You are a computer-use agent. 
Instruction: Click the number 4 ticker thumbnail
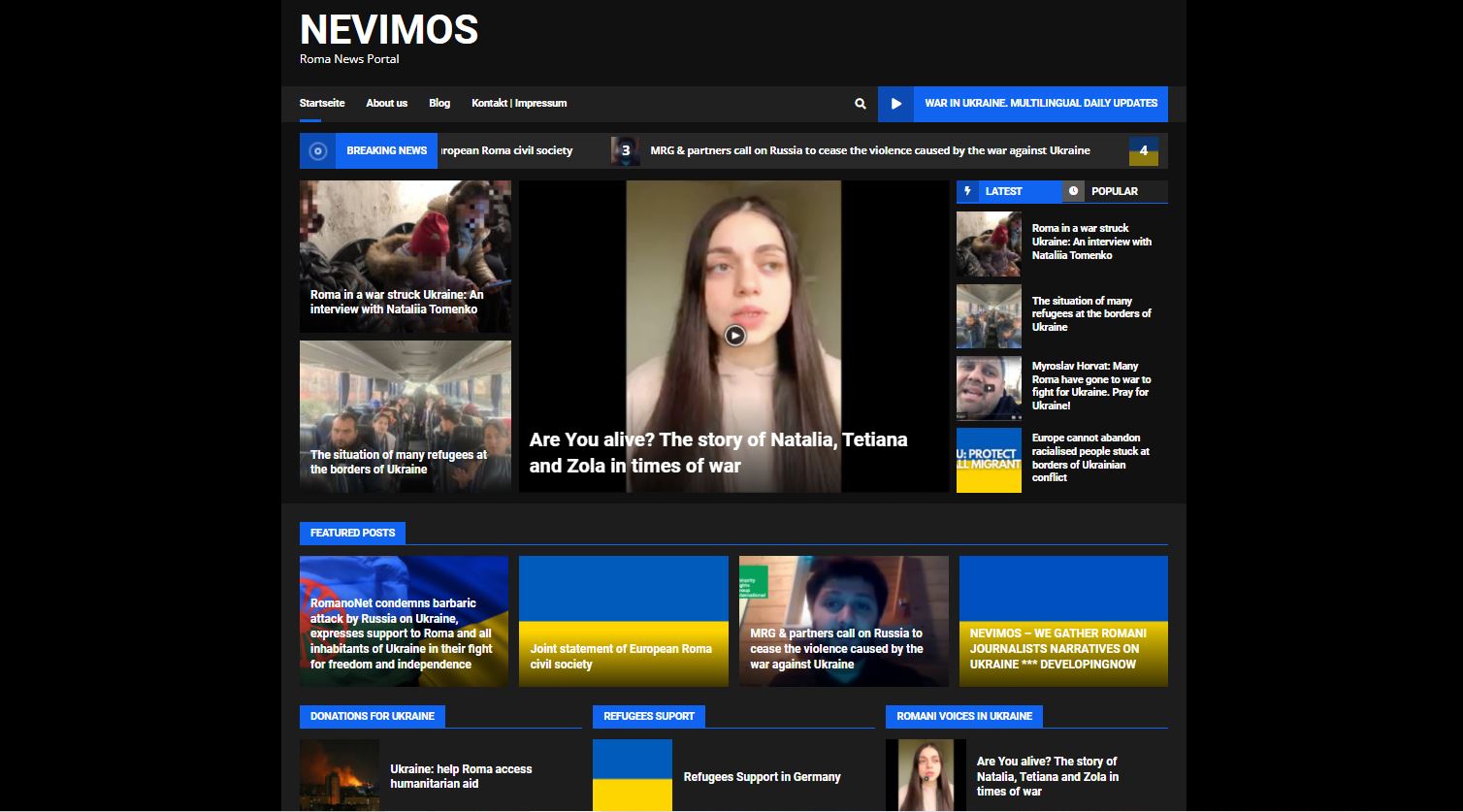pos(1144,150)
